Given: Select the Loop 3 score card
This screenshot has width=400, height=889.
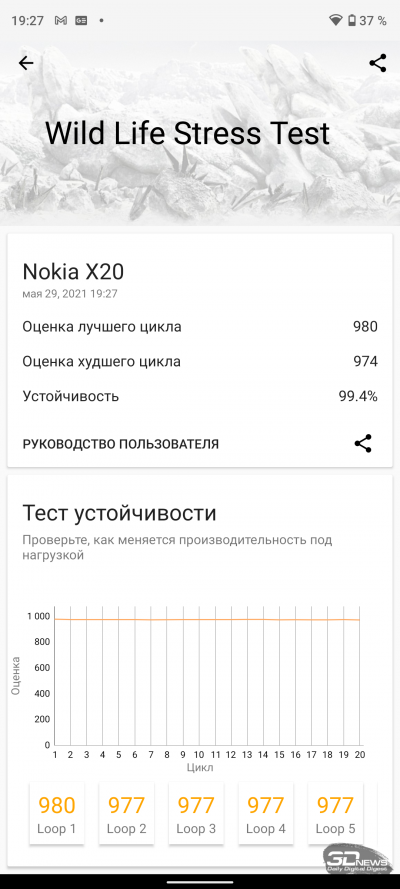Looking at the screenshot, I should (x=196, y=814).
